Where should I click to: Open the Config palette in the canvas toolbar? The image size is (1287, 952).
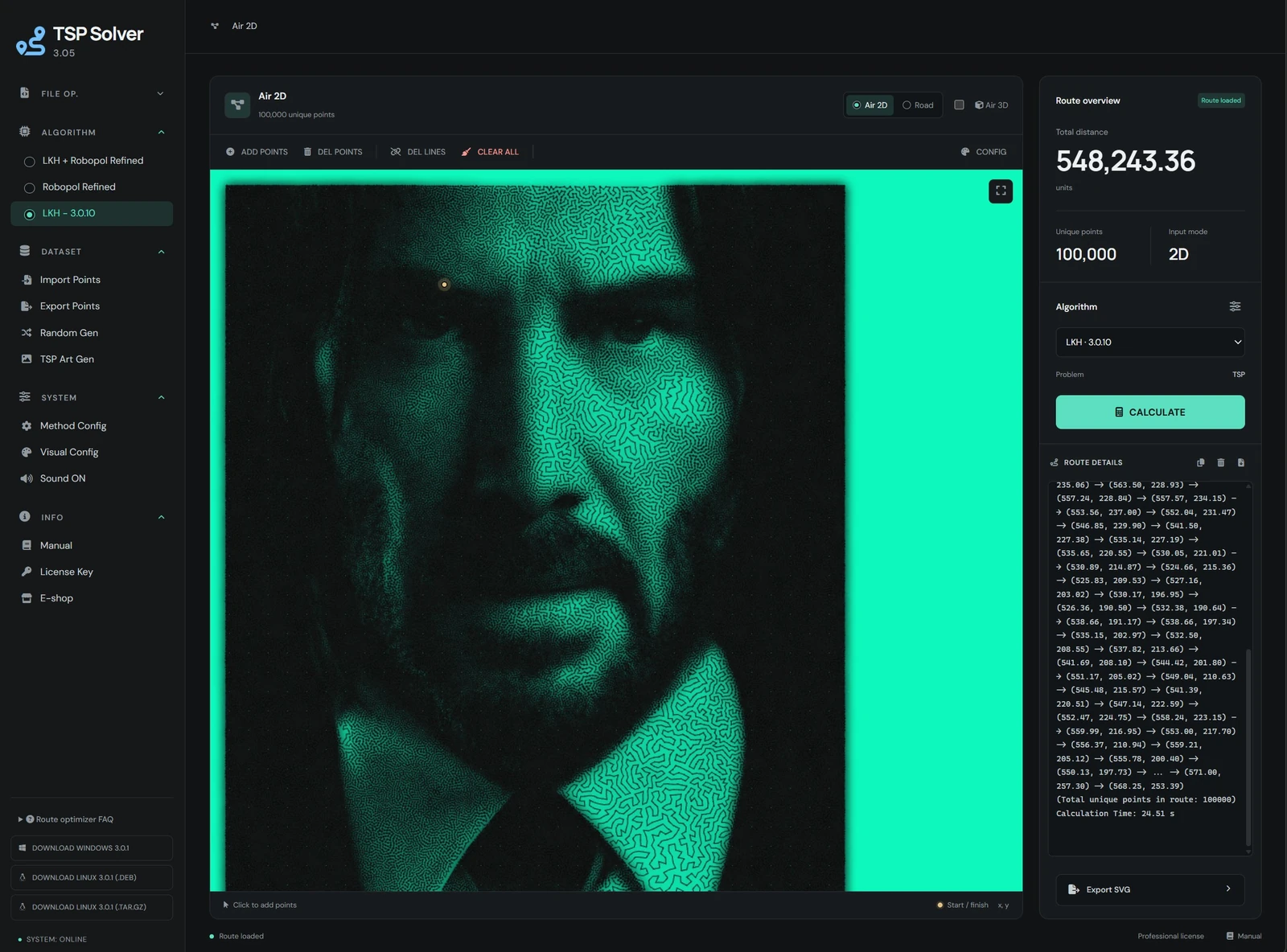coord(983,152)
